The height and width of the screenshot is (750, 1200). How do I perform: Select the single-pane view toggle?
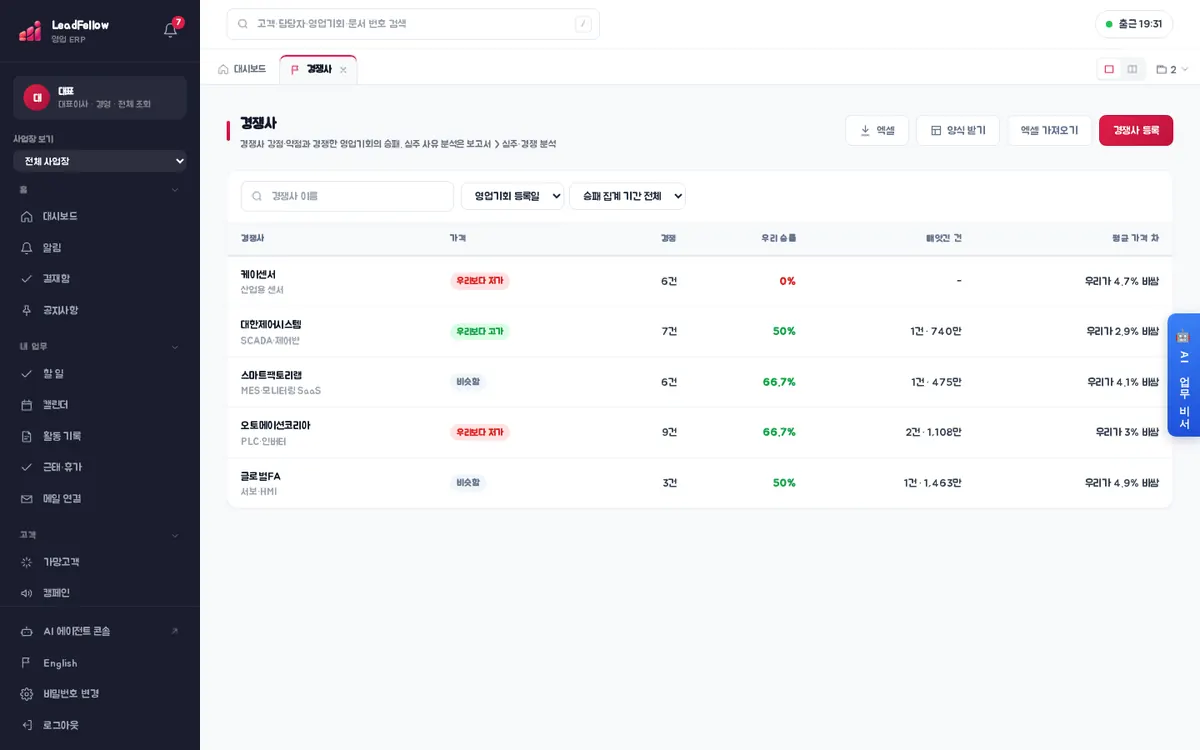click(1109, 69)
